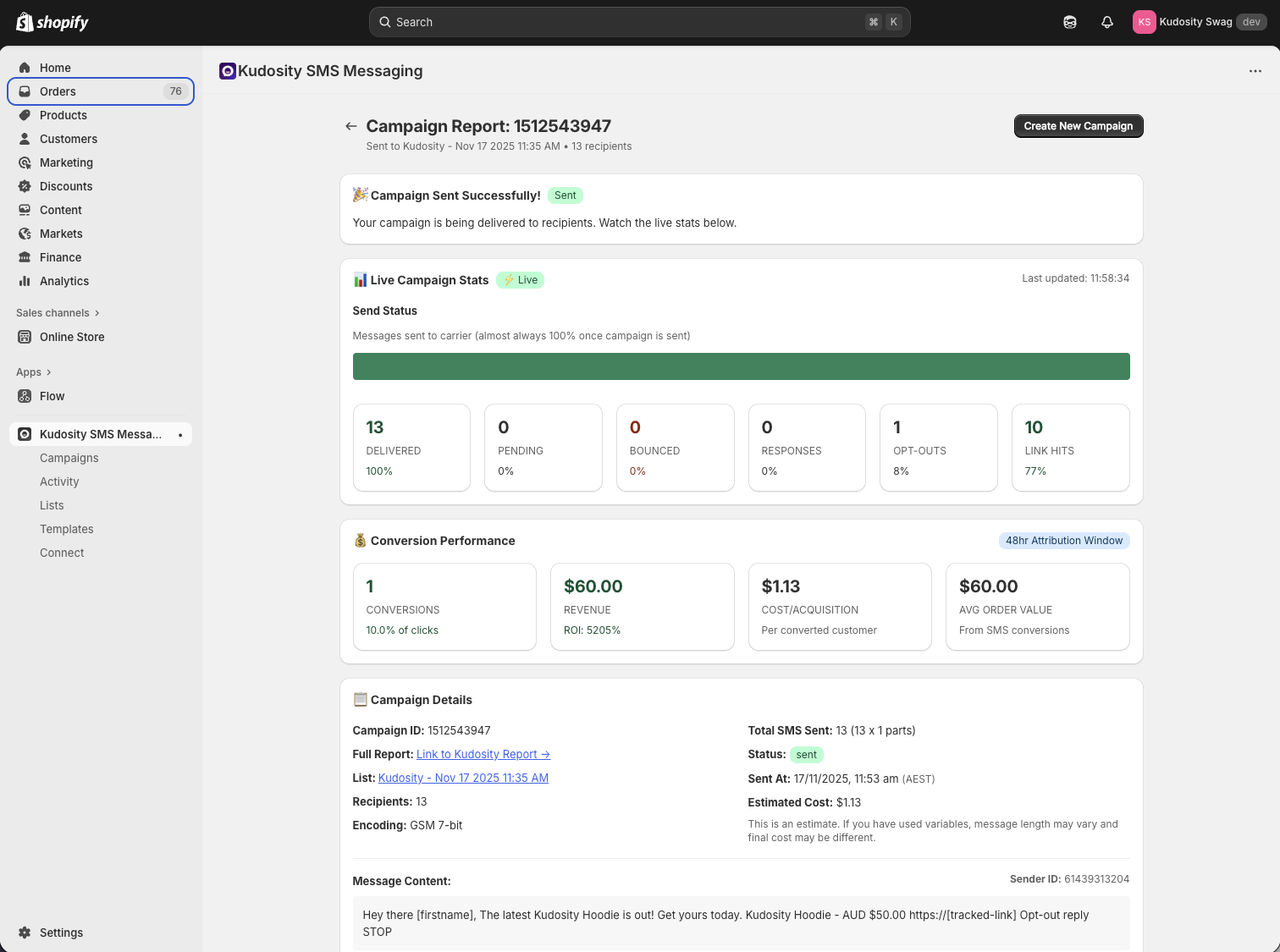This screenshot has width=1280, height=952.
Task: Click the Customers person icon
Action: pyautogui.click(x=25, y=139)
